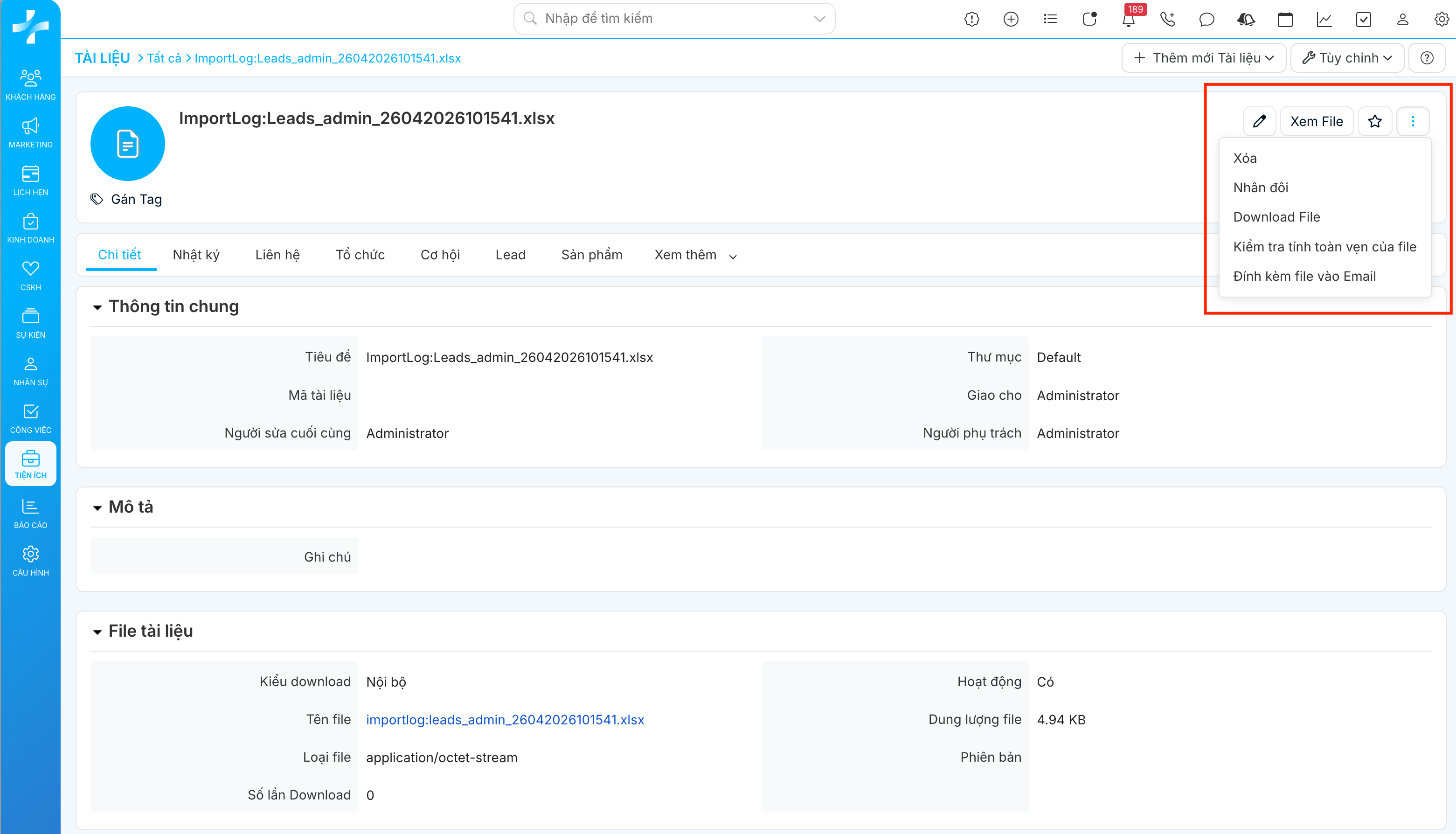Mark document as favorite with star

[x=1375, y=121]
